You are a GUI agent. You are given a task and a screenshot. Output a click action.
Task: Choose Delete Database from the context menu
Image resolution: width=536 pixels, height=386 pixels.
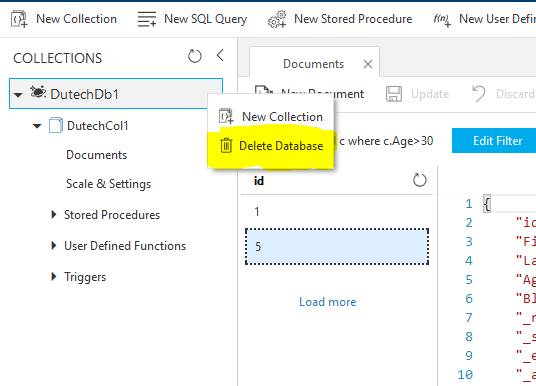click(x=271, y=146)
